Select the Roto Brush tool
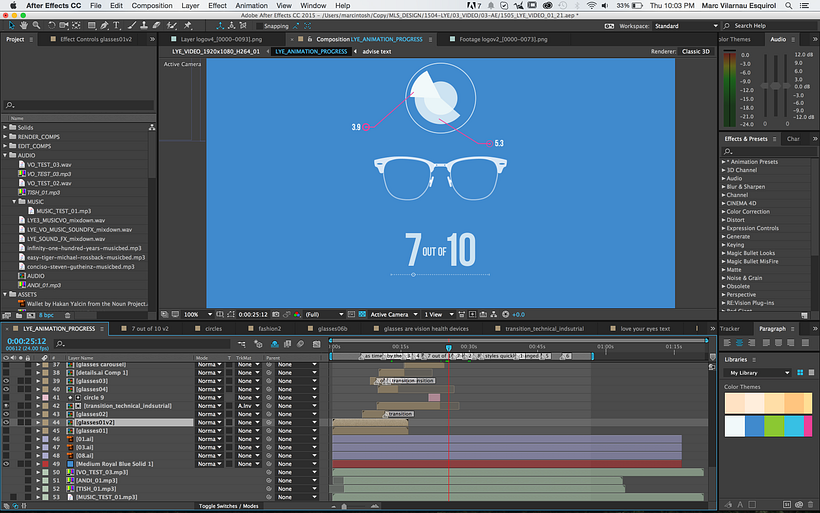 tap(172, 26)
